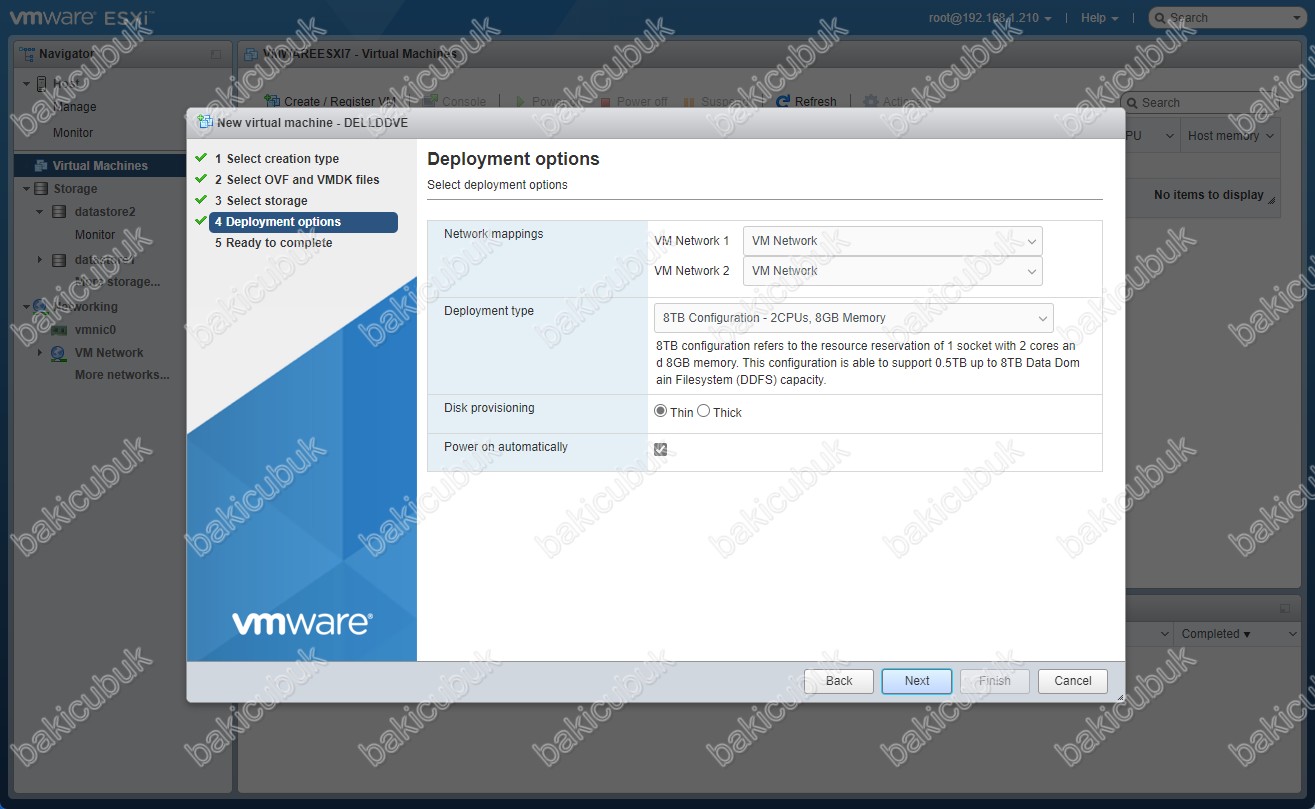Click the Navigator panel collapse icon
Viewport: 1315px width, 809px height.
click(216, 55)
